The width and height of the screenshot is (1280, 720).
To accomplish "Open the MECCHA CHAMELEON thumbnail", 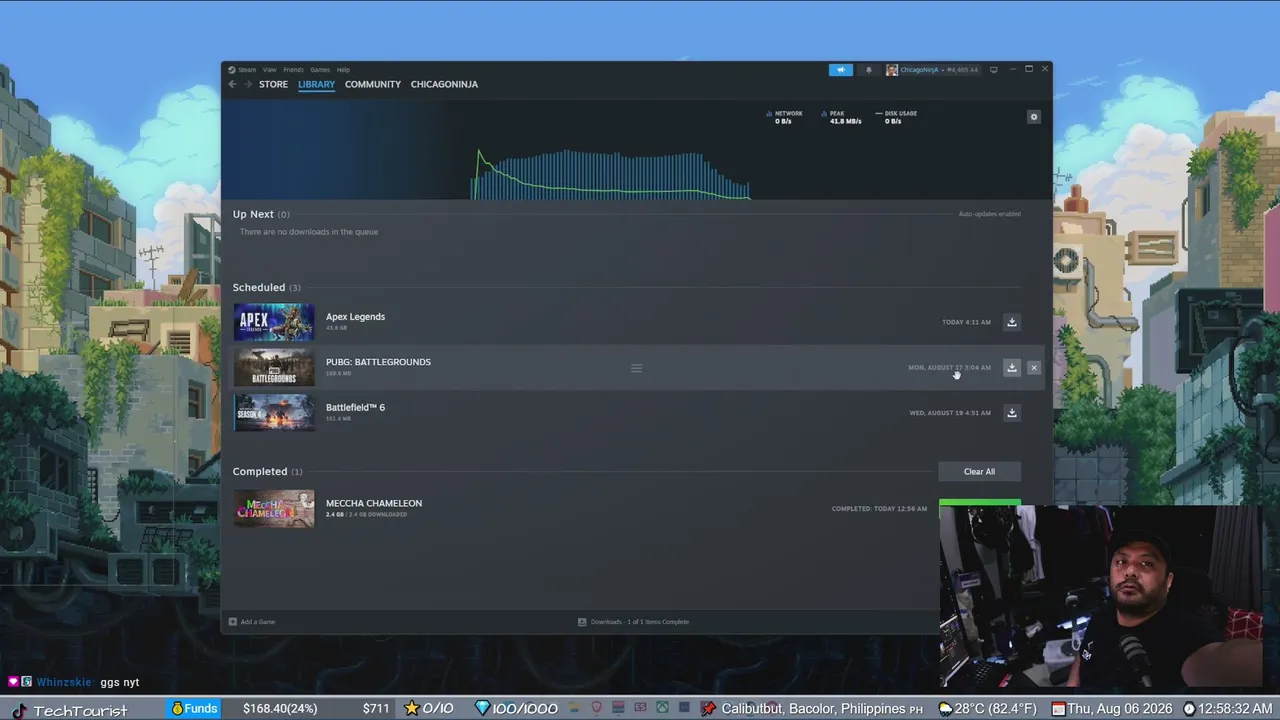I will click(274, 509).
